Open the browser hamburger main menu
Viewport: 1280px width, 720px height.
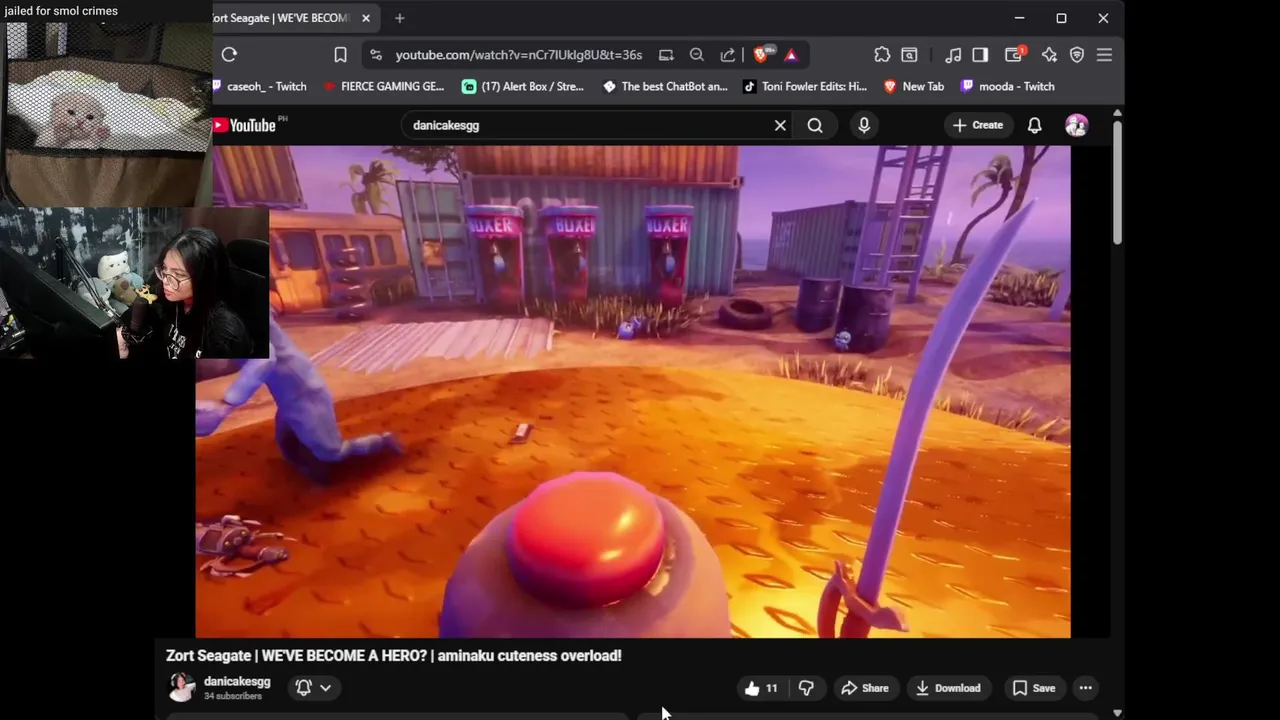(x=1104, y=55)
